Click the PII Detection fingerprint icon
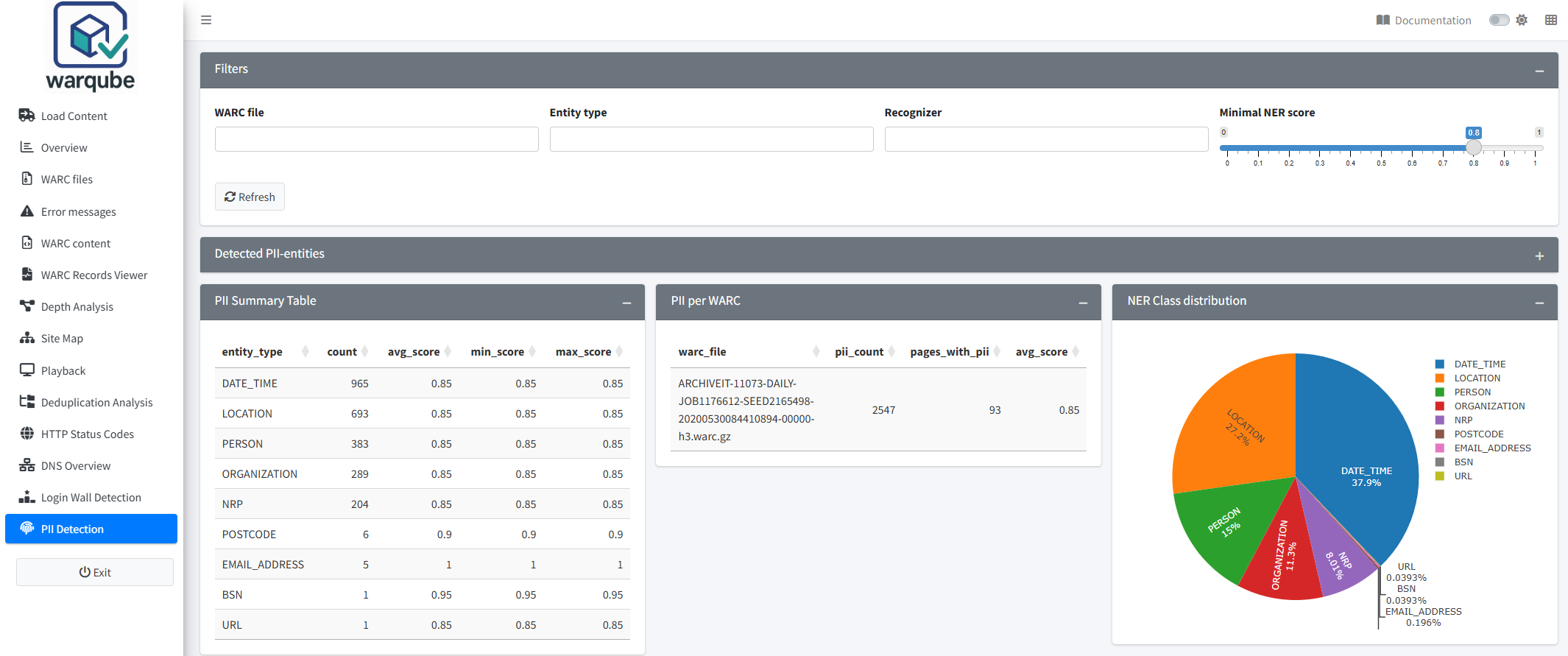The width and height of the screenshot is (1568, 656). pos(27,528)
